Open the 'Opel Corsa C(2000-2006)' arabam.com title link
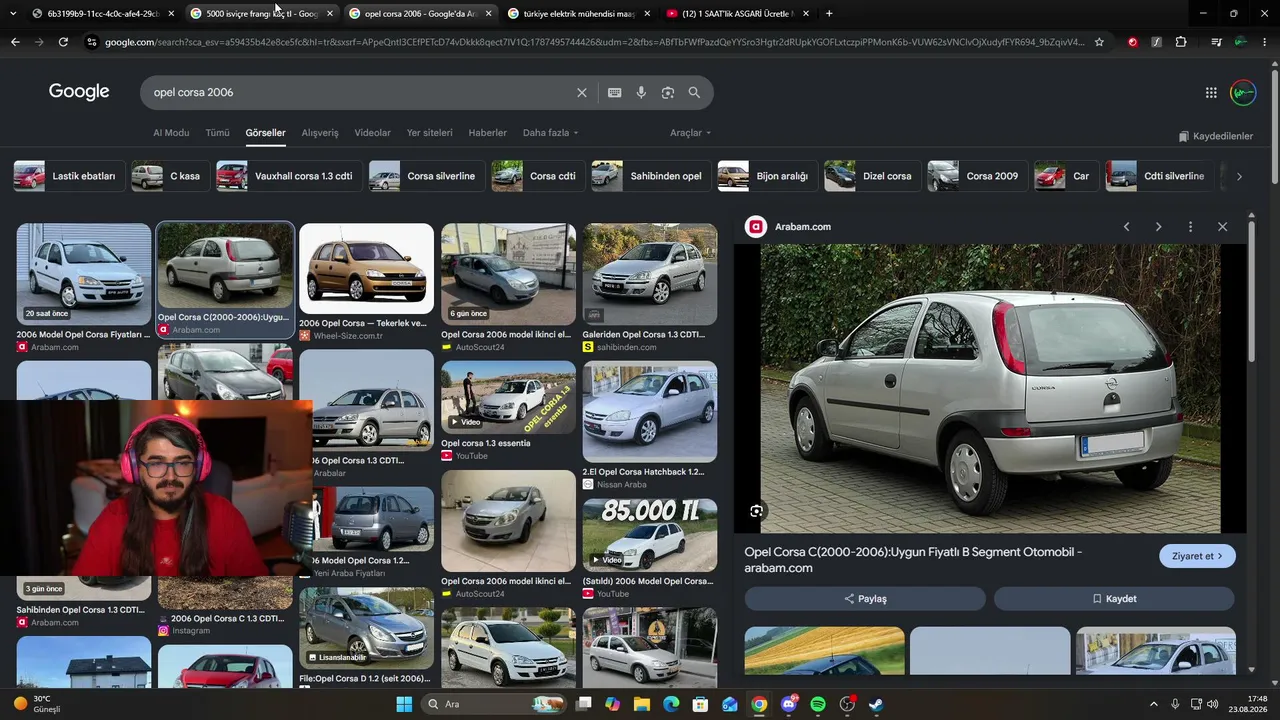Viewport: 1280px width, 720px height. (913, 560)
